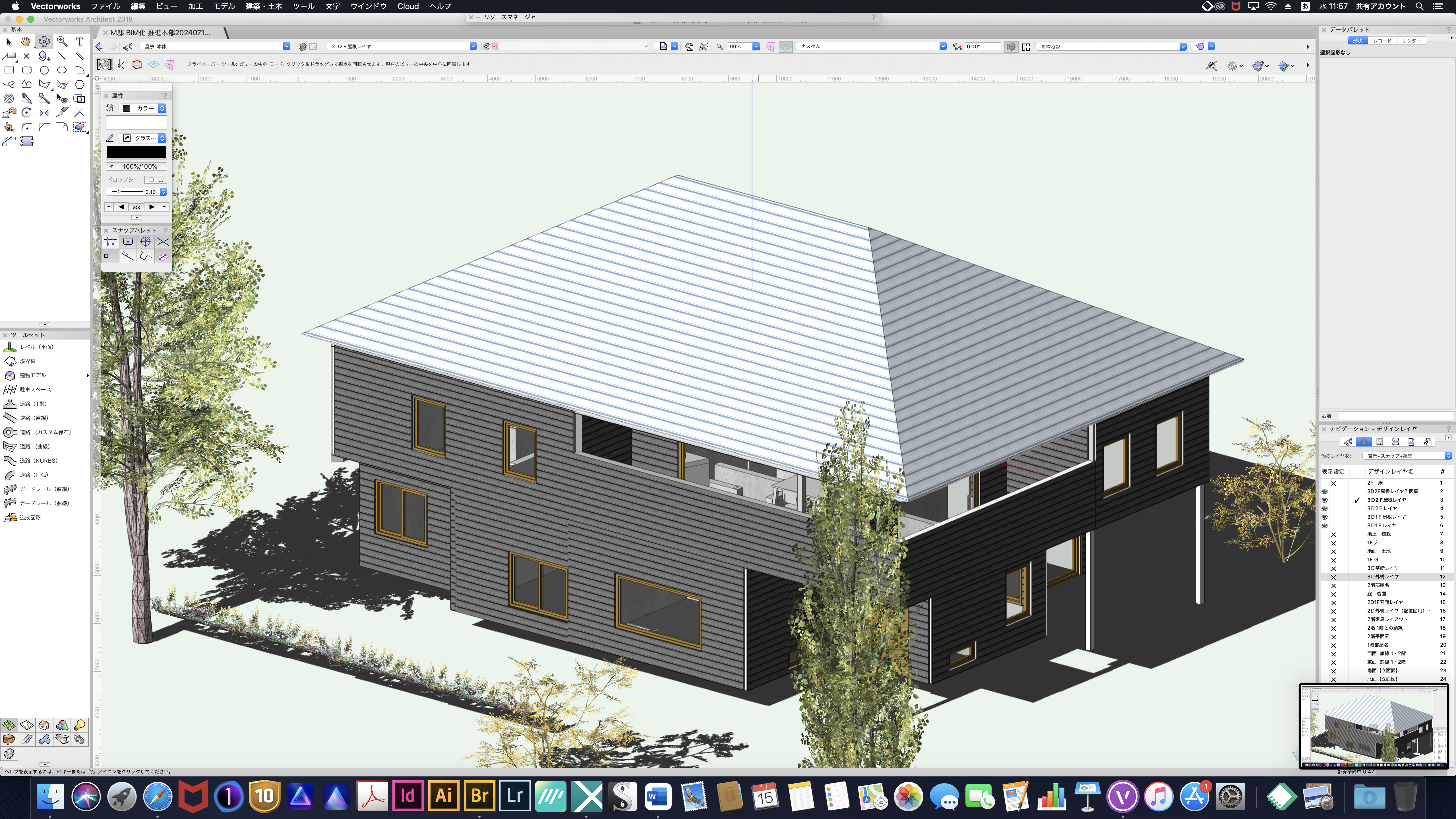This screenshot has width=1456, height=819.
Task: Click the 100%/100% opacity button
Action: (136, 167)
